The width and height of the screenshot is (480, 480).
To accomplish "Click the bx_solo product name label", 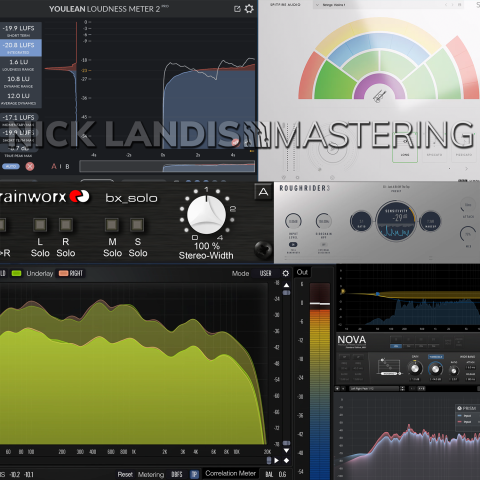I will pyautogui.click(x=131, y=198).
